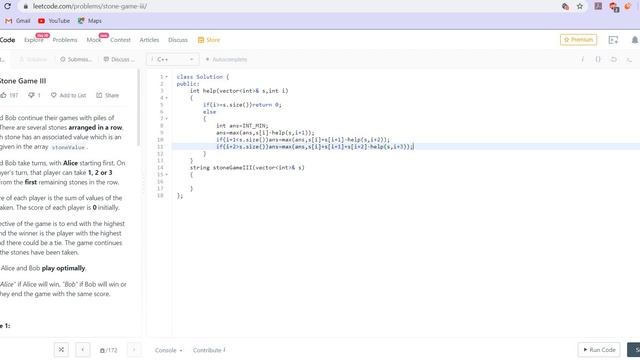Viewport: 640px width, 360px height.
Task: Go to Problems in LeetCode nav
Action: click(x=65, y=40)
